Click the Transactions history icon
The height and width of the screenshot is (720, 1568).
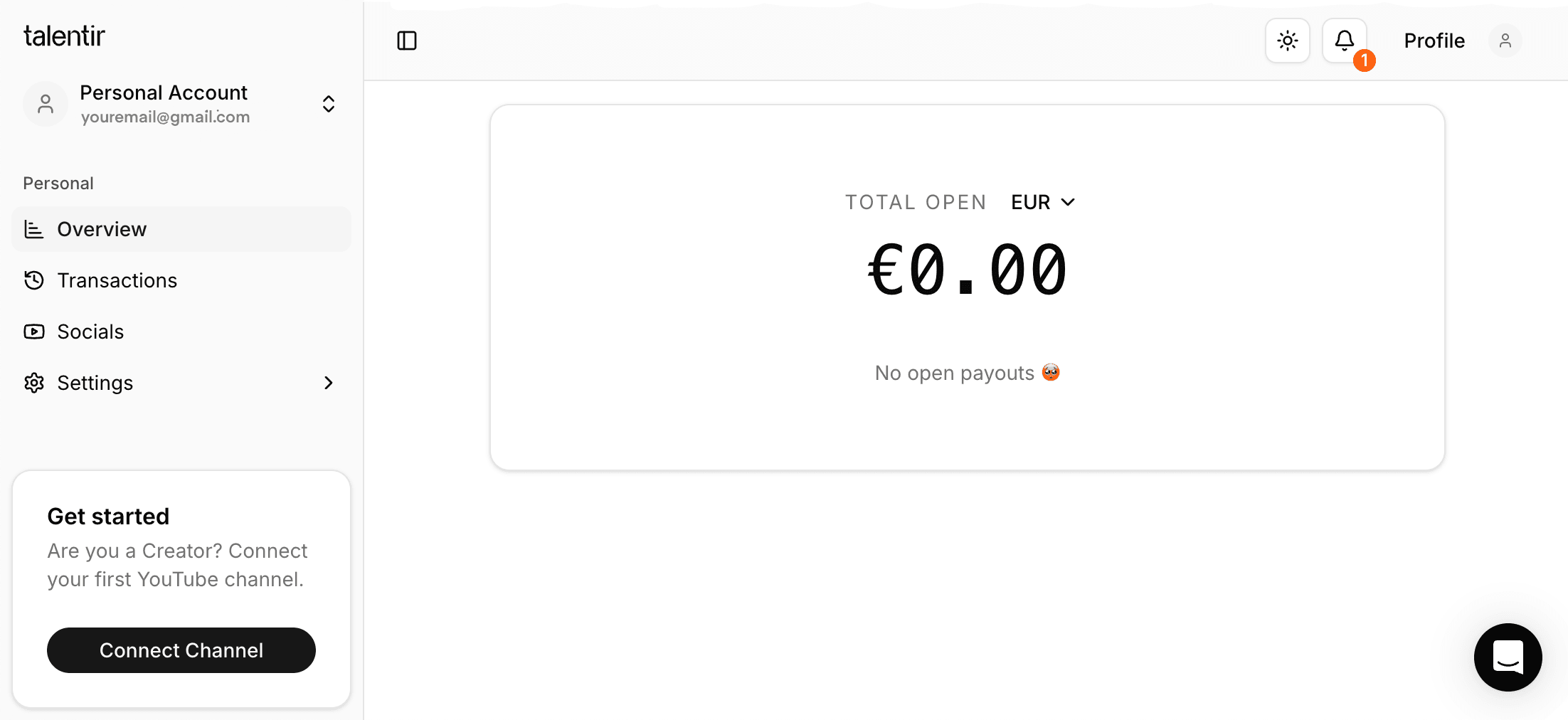click(34, 280)
